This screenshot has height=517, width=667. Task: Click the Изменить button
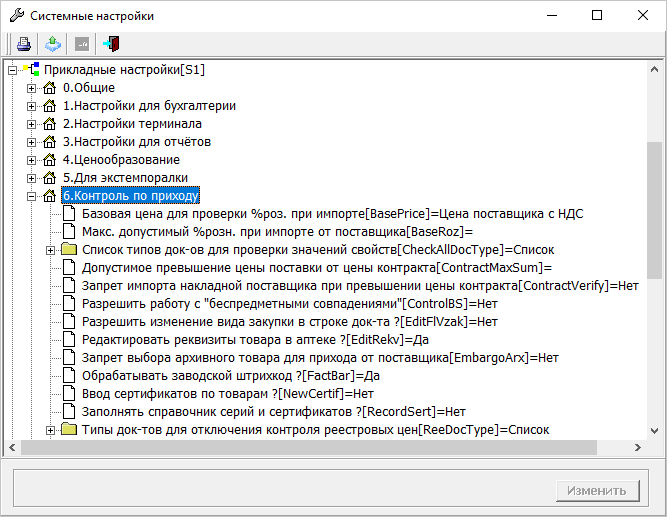point(598,491)
